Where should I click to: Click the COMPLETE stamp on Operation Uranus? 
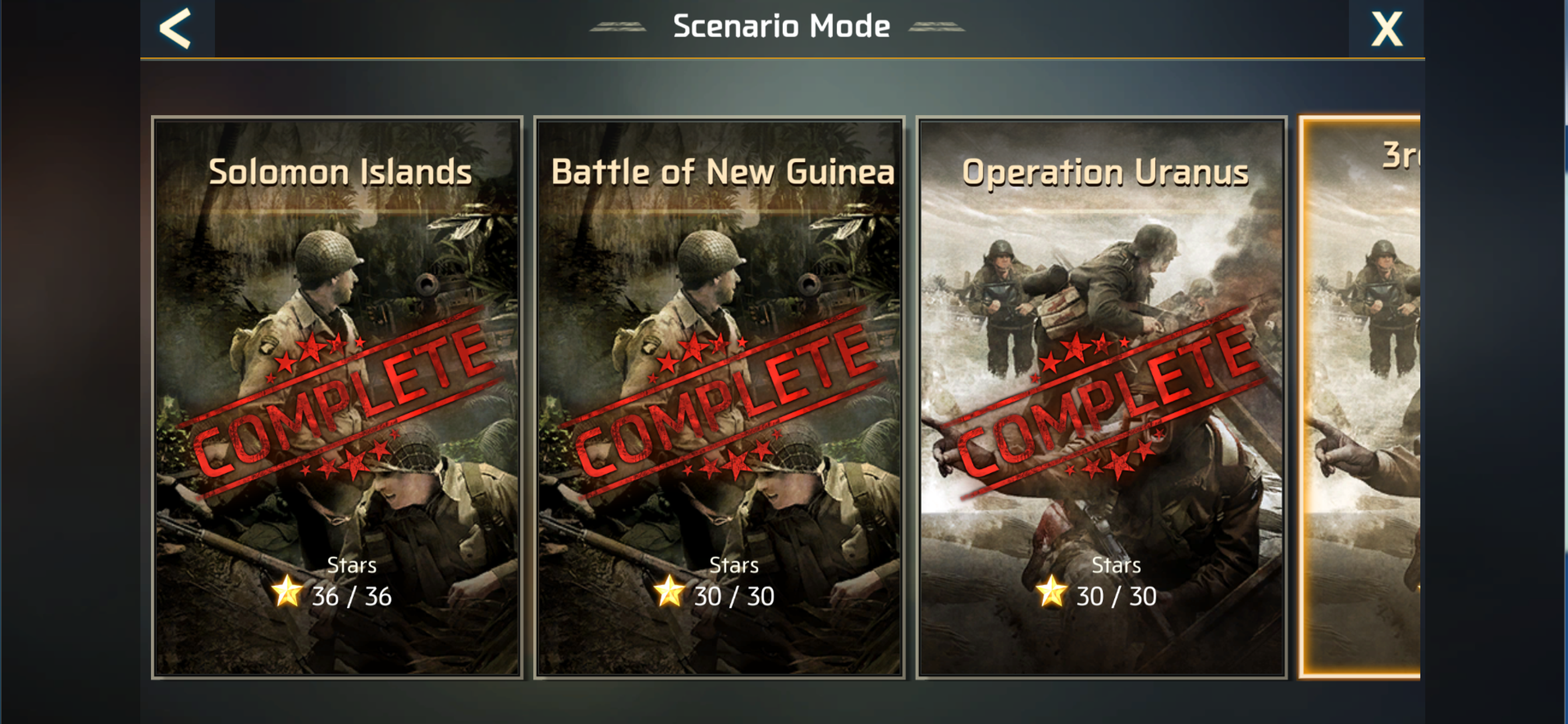[x=1107, y=404]
